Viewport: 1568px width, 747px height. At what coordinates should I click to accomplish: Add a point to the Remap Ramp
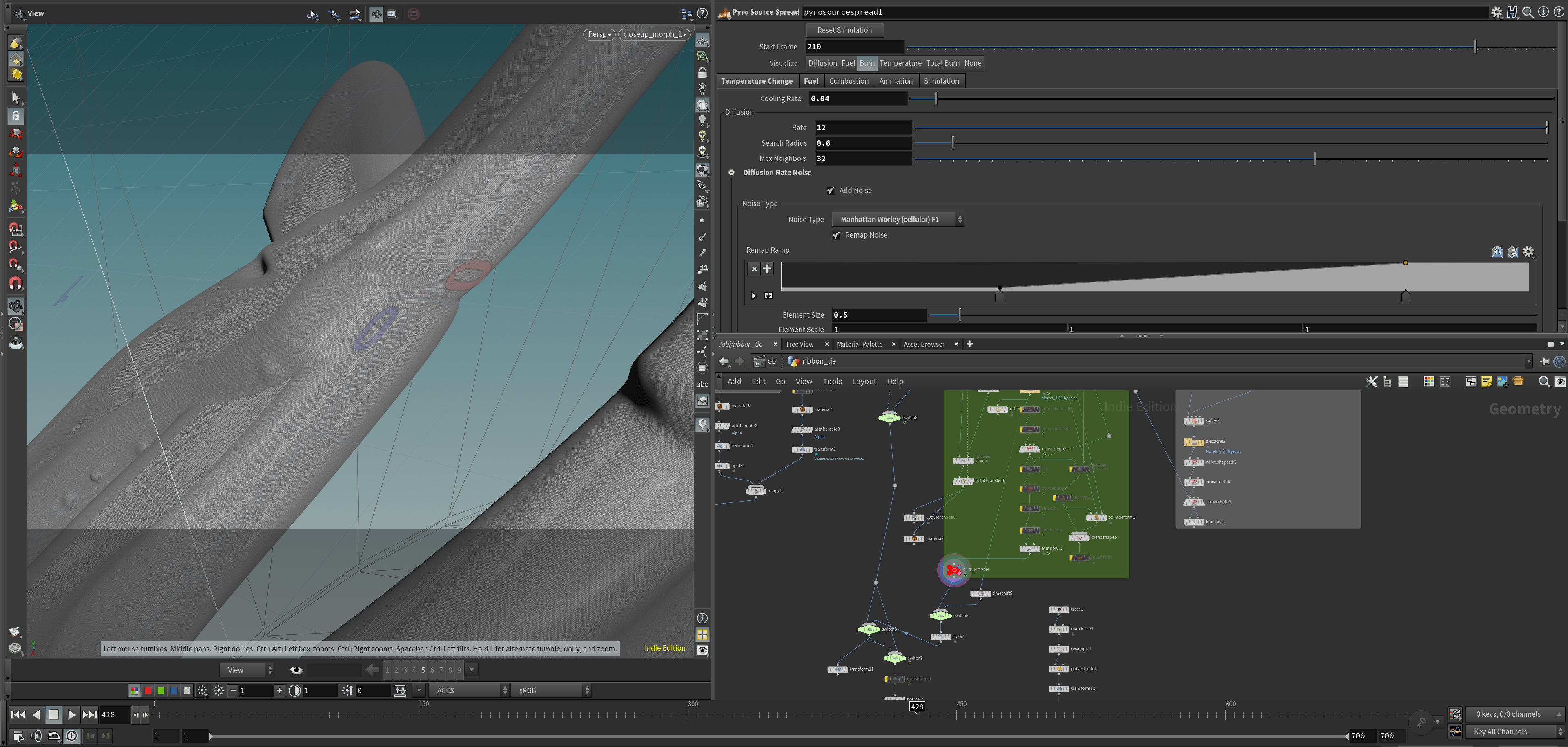click(x=767, y=268)
